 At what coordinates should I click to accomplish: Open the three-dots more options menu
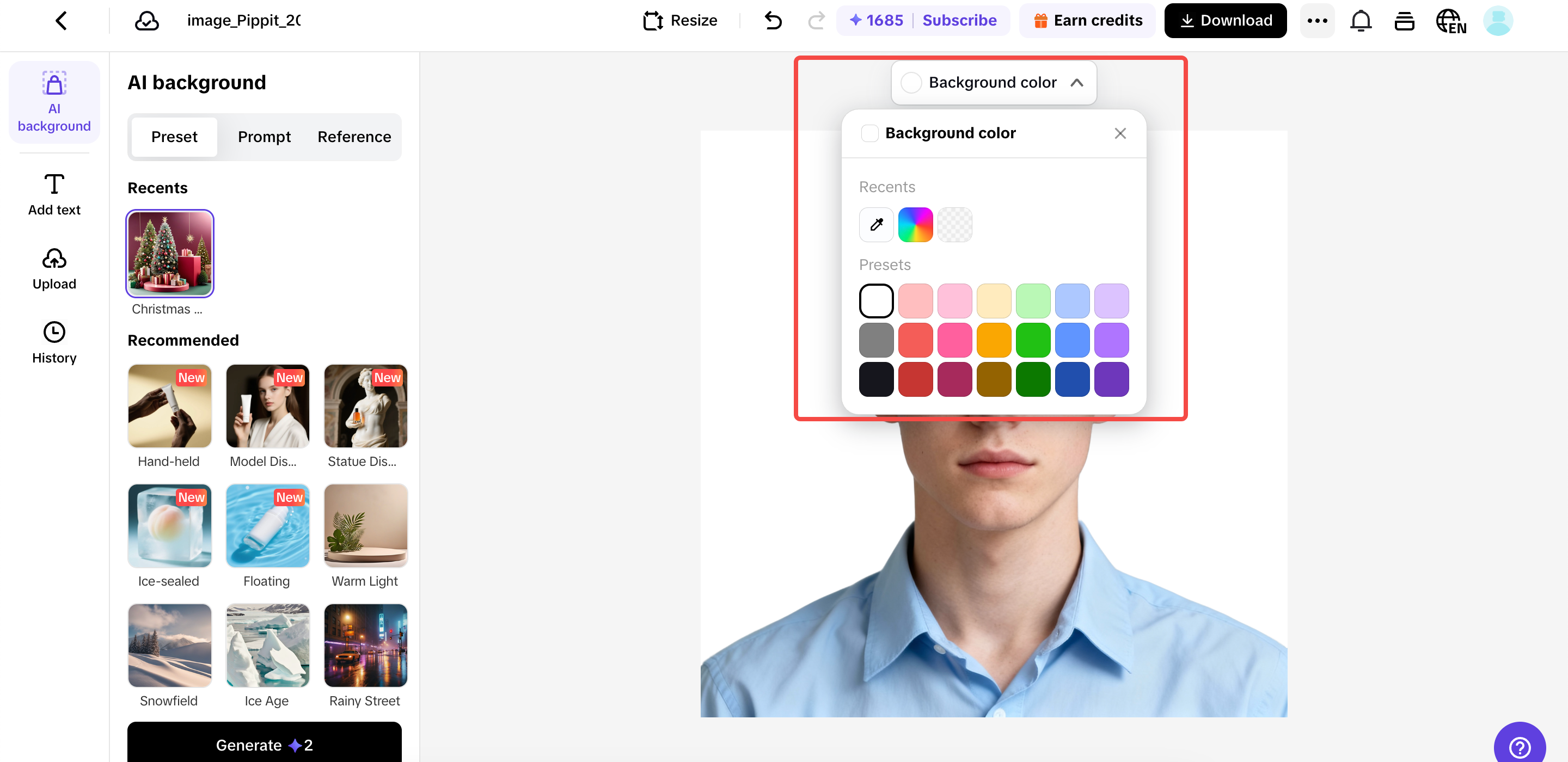pyautogui.click(x=1316, y=21)
